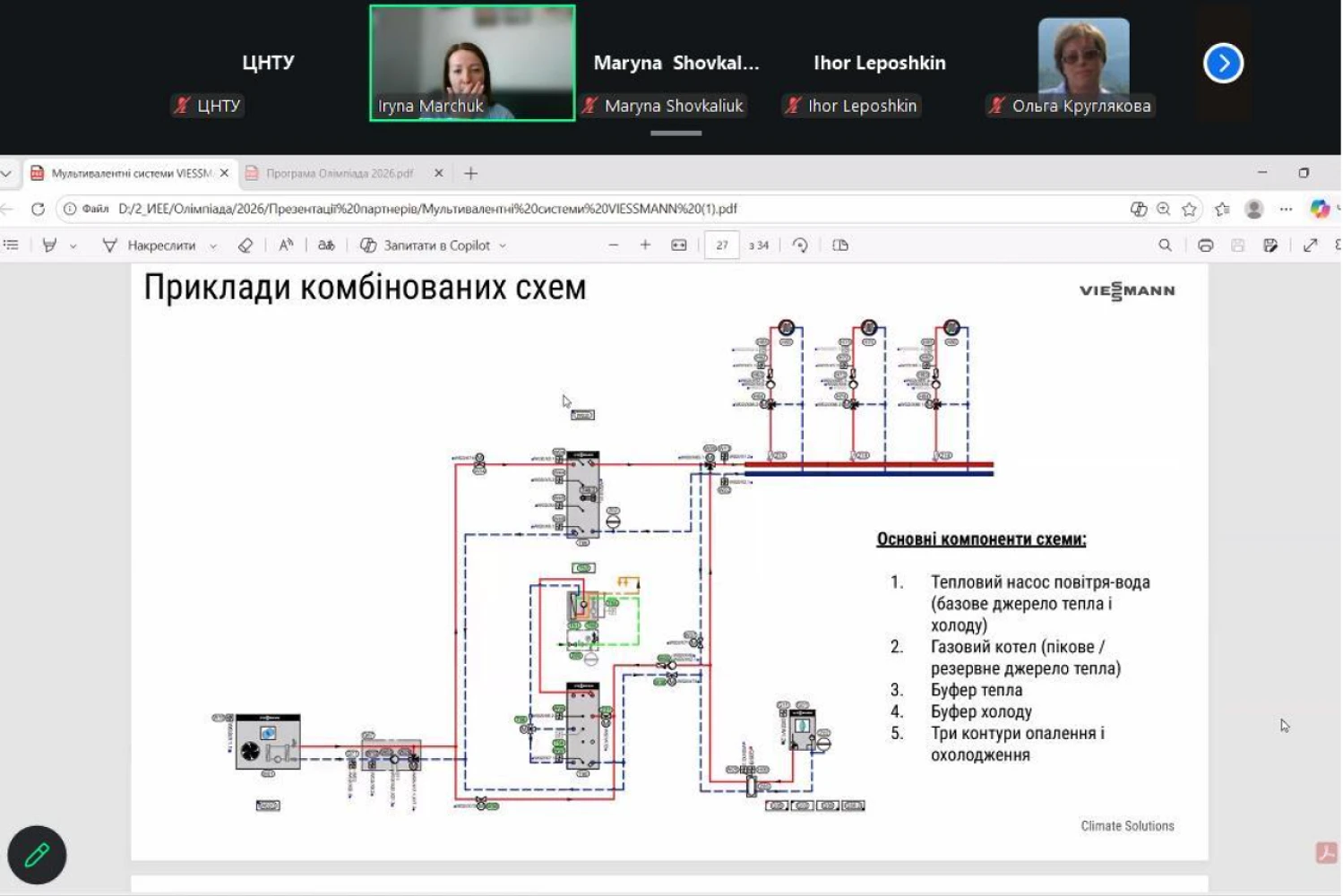Rotate the PDF page
1343x896 pixels.
click(x=800, y=246)
